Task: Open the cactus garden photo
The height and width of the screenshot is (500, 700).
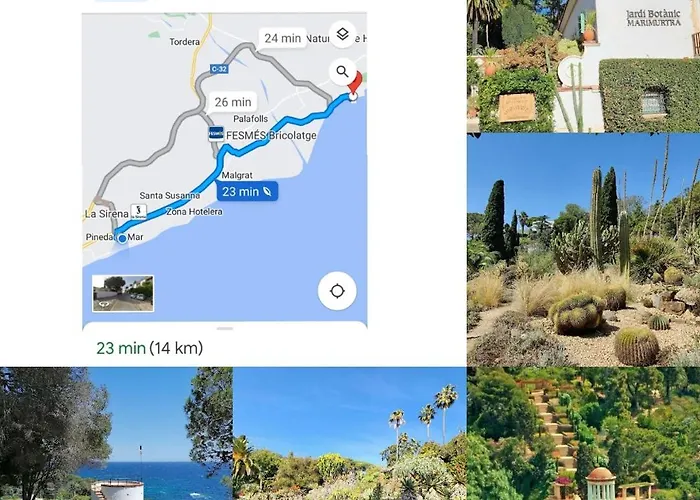Action: 583,250
